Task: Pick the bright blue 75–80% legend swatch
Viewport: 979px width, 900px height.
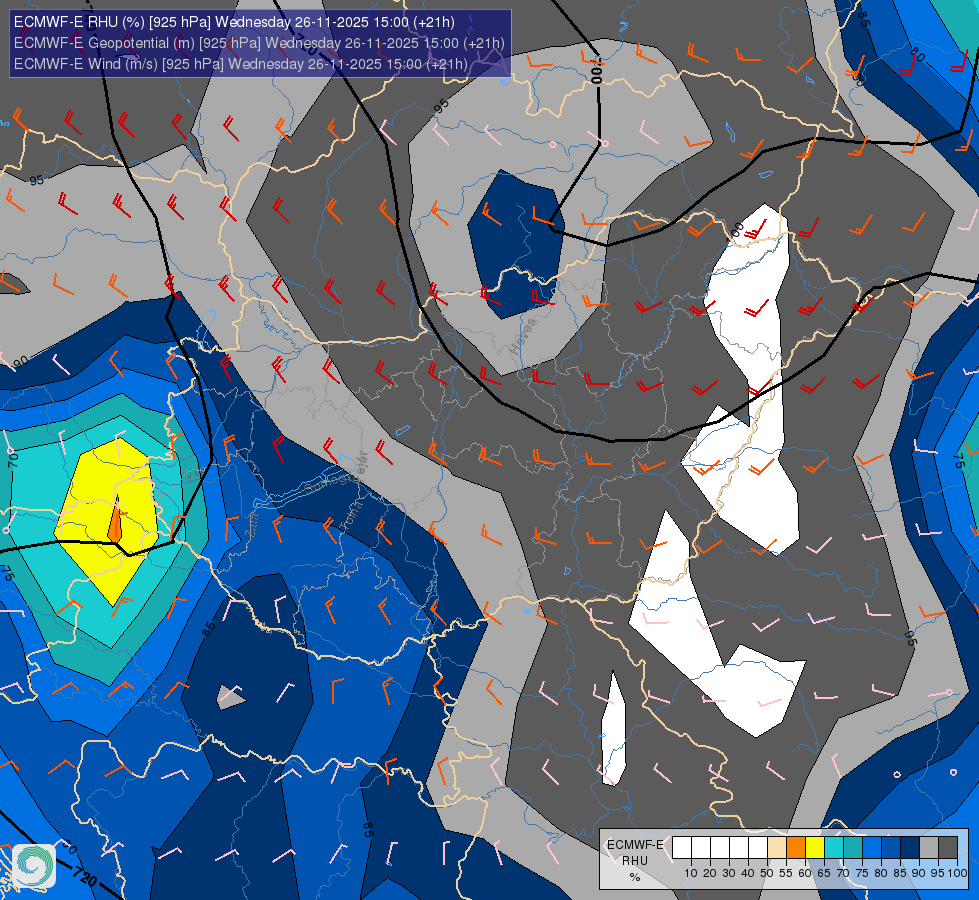Action: point(872,848)
